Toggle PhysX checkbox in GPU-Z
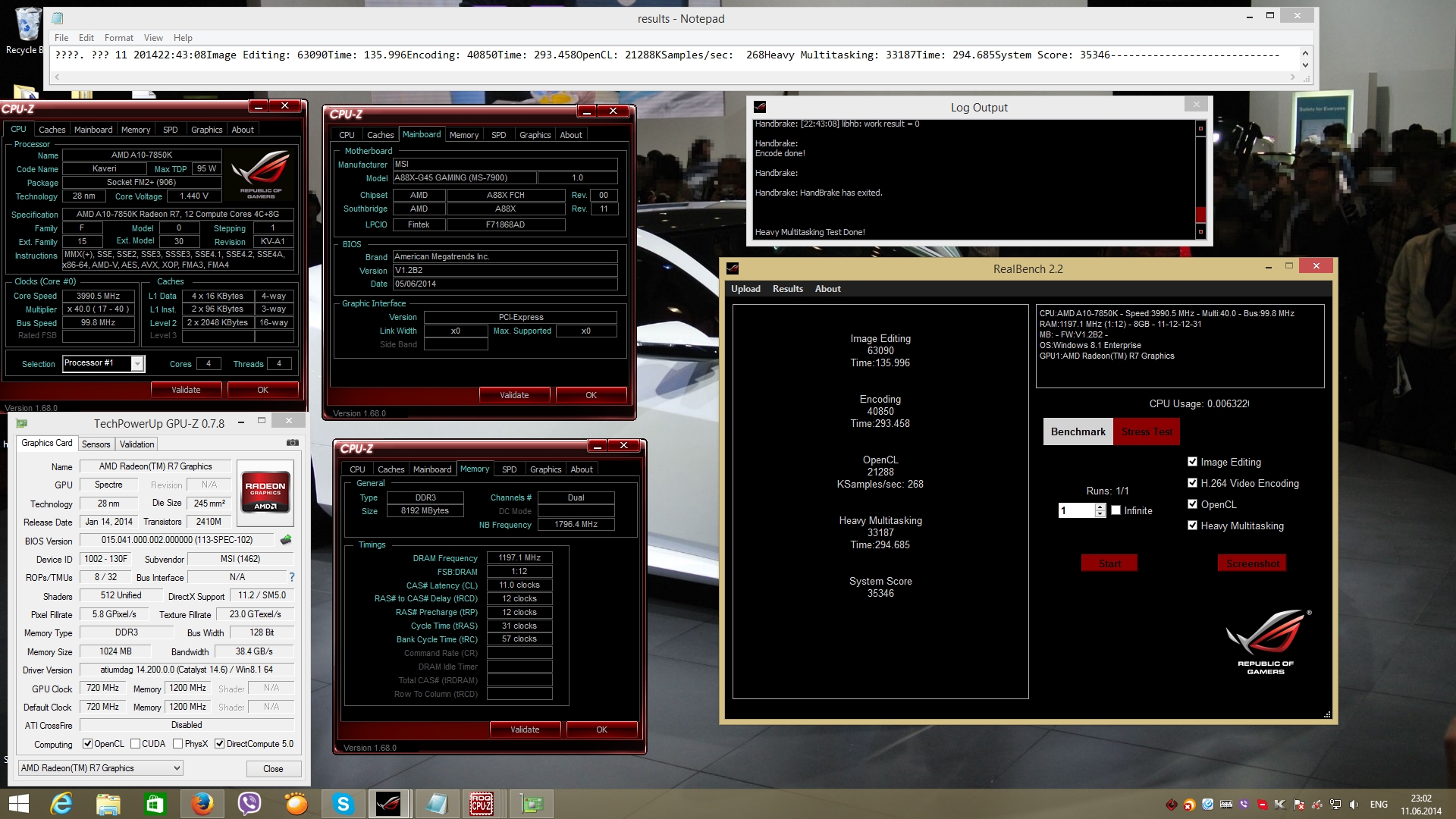 177,744
